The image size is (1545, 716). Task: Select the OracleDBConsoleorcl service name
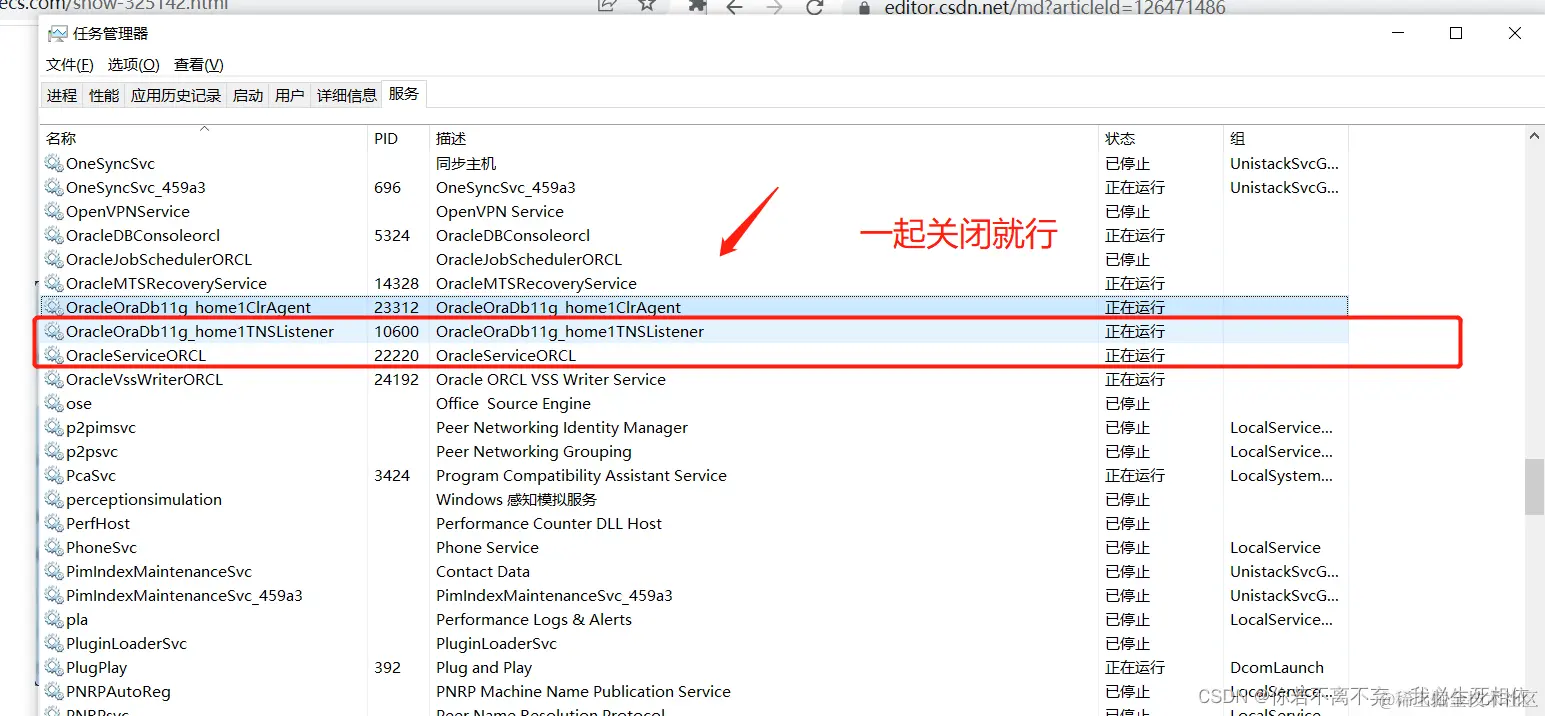143,235
